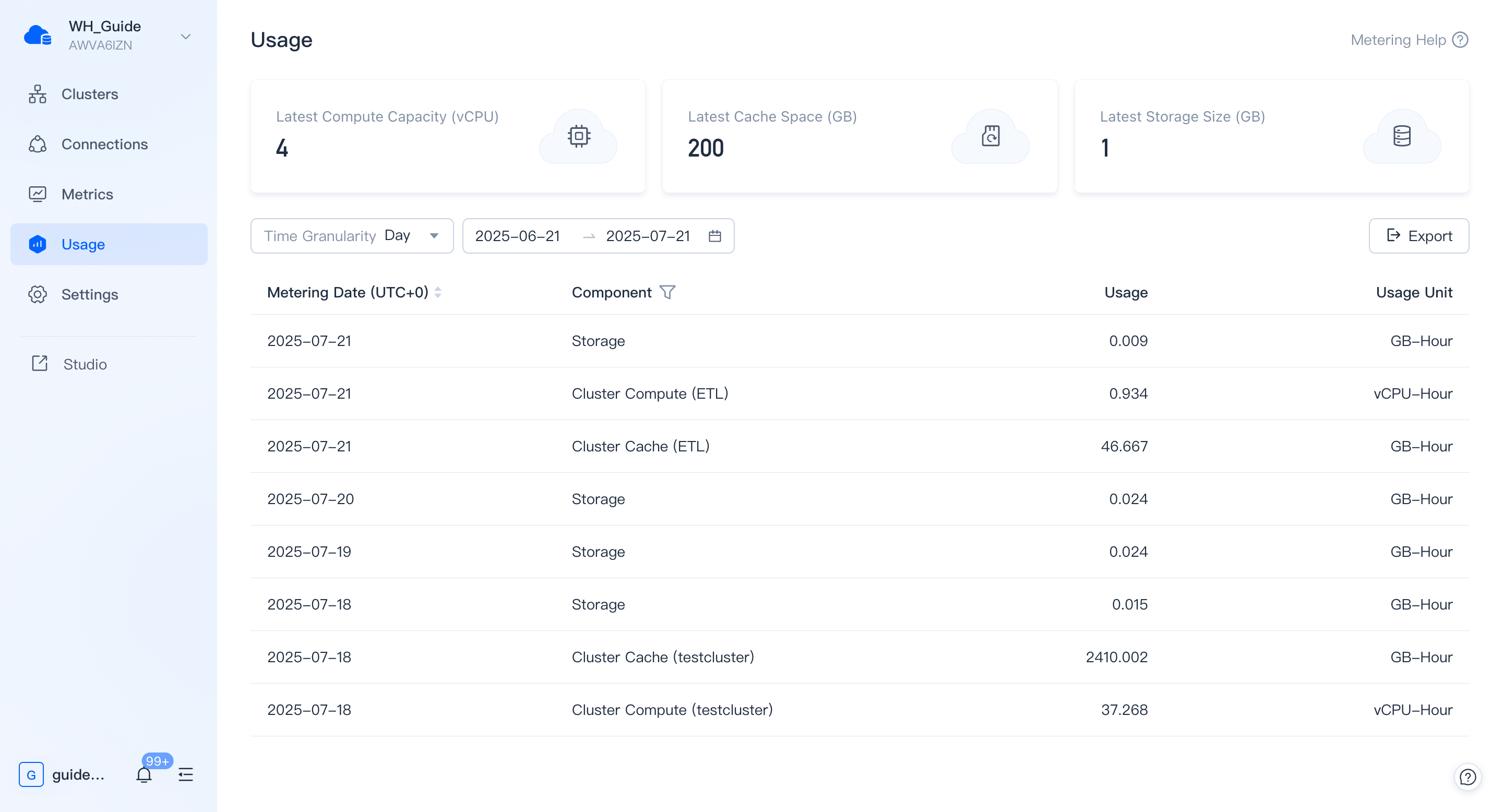
Task: Click the floating help icon at bottom right
Action: [1467, 777]
